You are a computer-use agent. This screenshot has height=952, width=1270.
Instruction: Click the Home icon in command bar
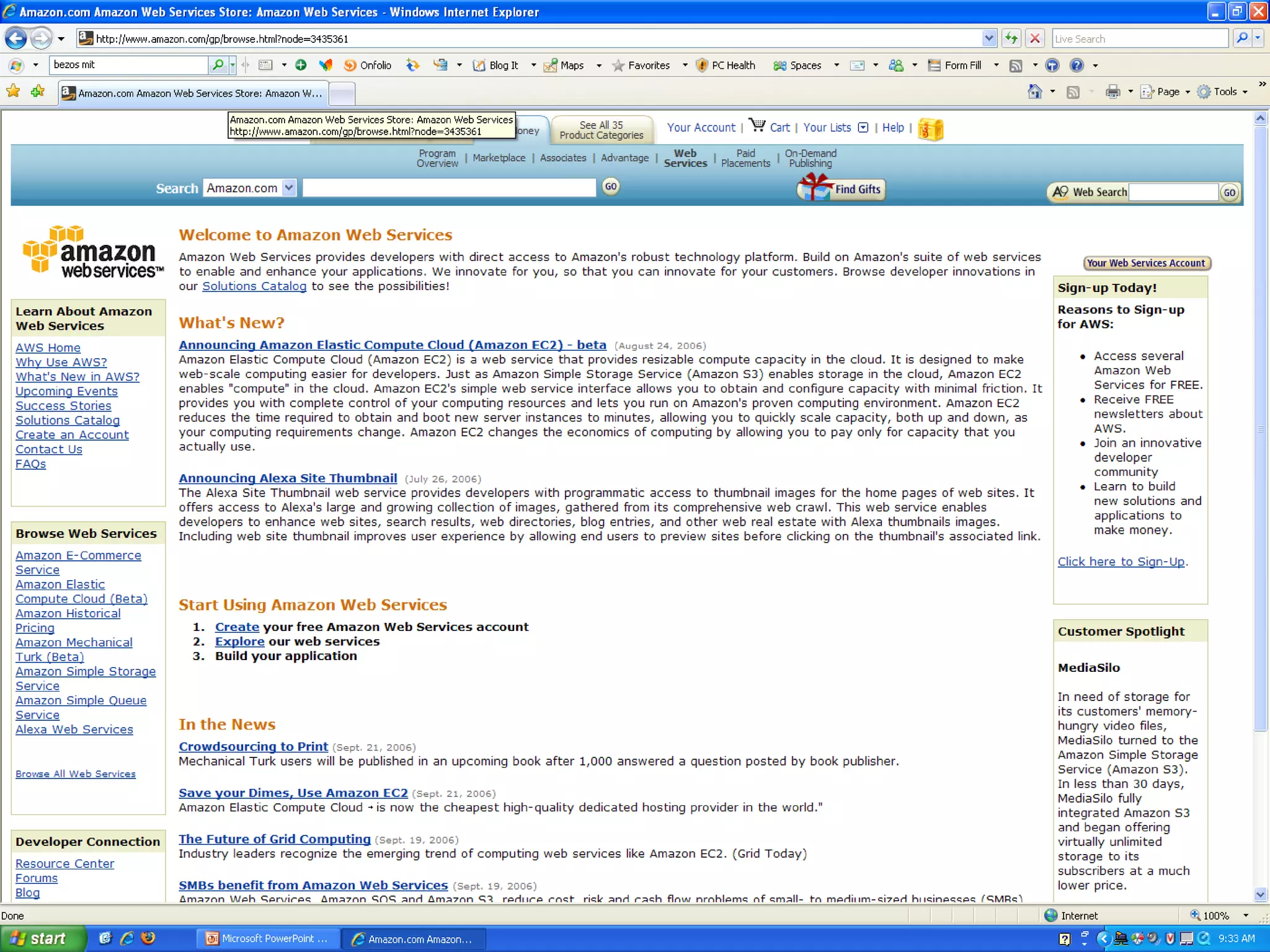coord(1034,92)
